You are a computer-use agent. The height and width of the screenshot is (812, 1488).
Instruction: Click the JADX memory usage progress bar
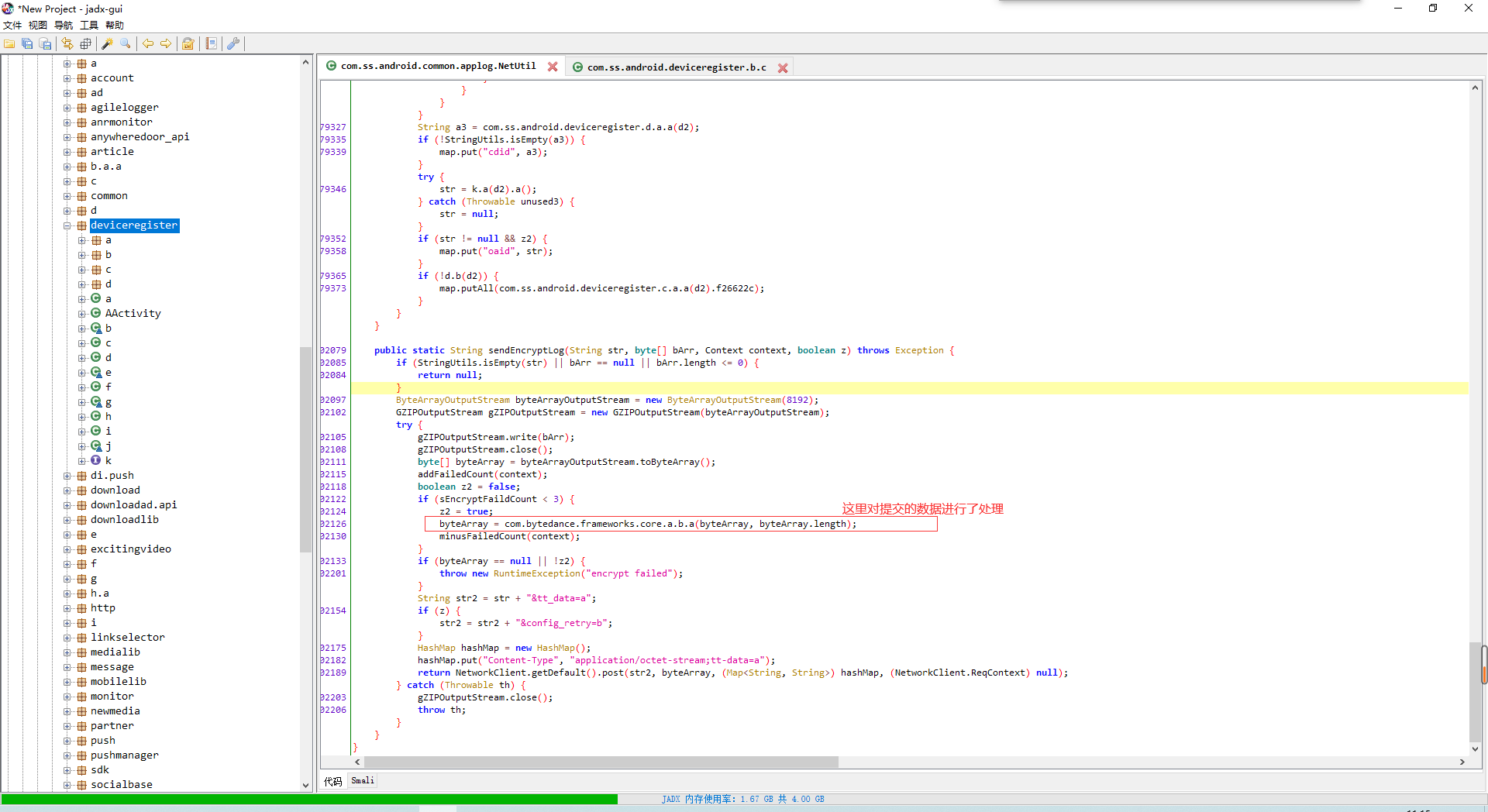(742, 799)
